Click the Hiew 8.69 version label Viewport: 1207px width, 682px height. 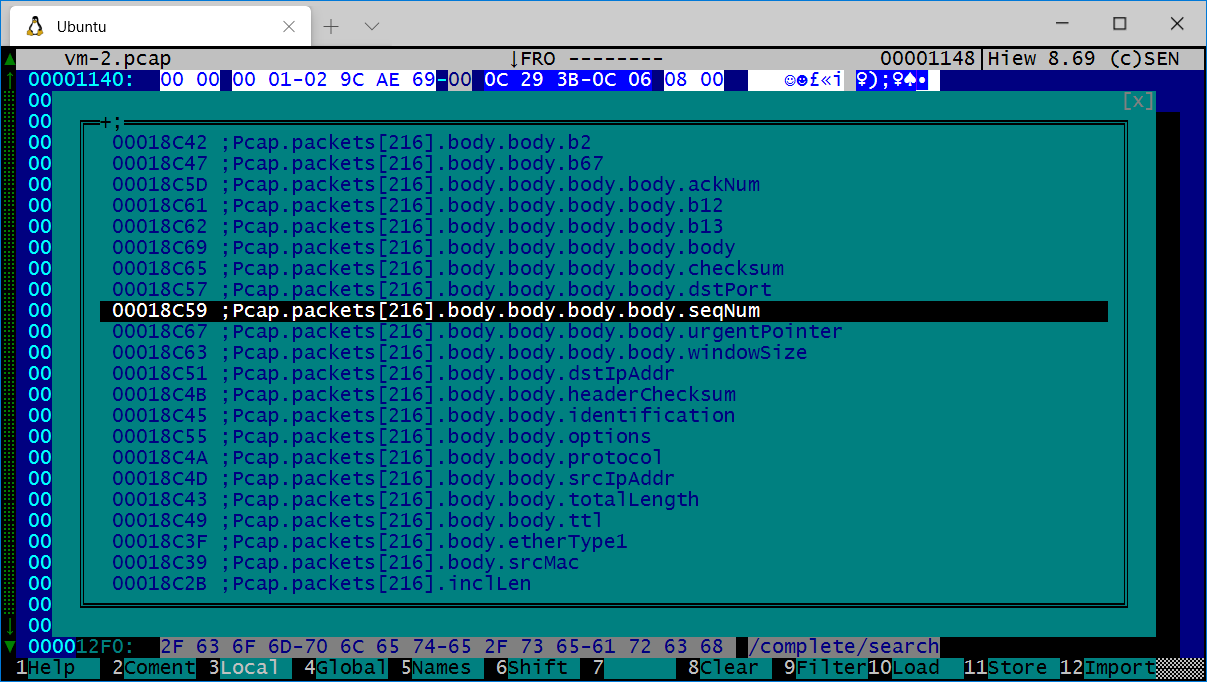[x=1042, y=58]
